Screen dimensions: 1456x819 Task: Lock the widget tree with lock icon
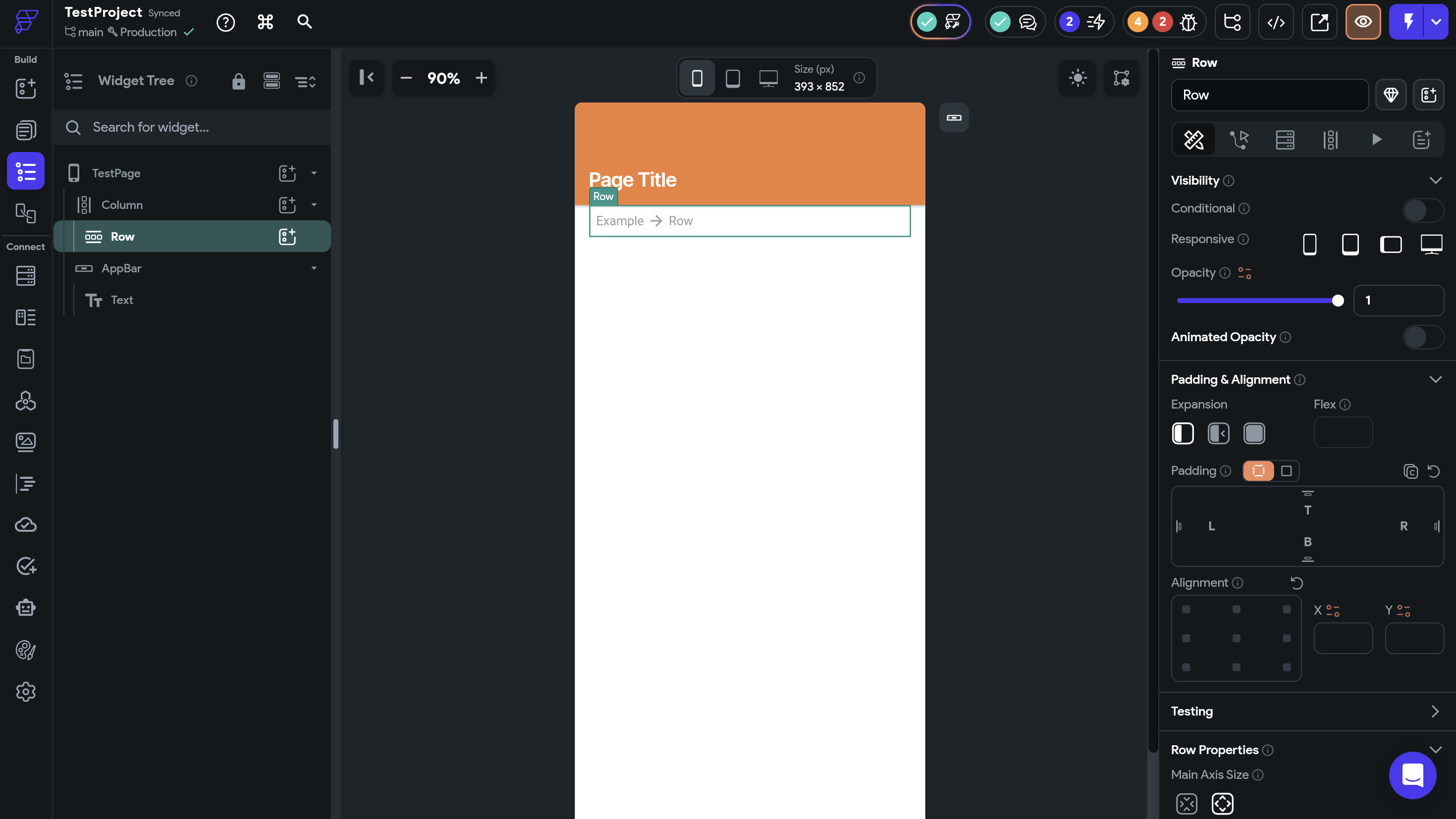click(x=238, y=81)
